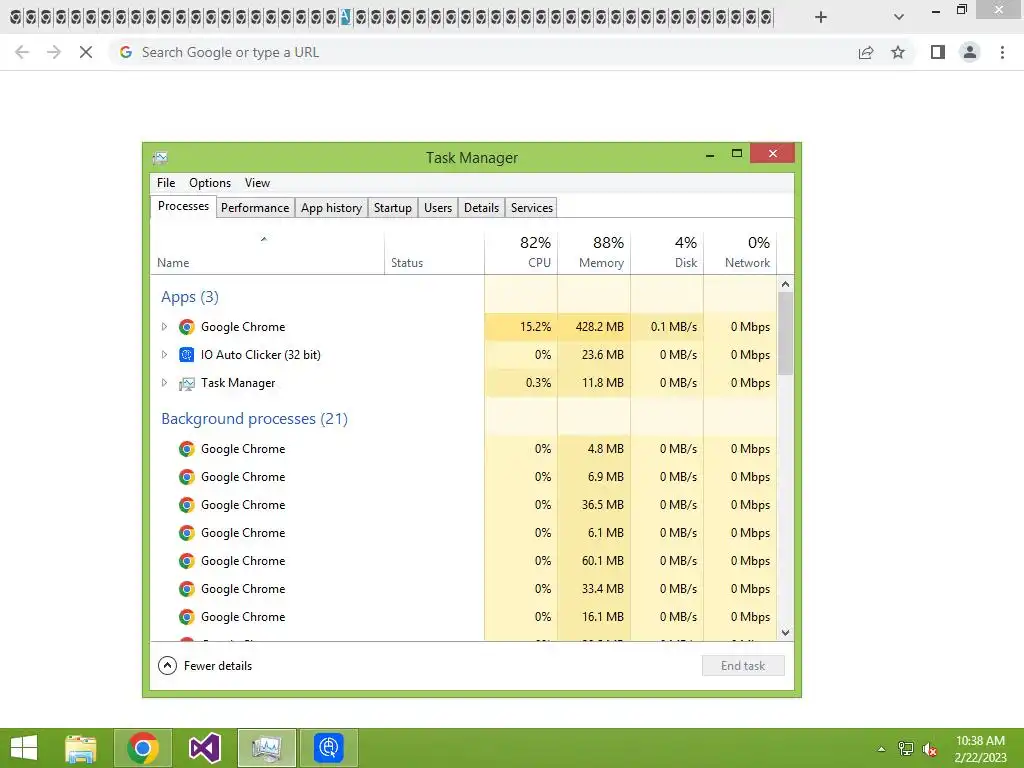This screenshot has height=768, width=1024.
Task: Select the 428.2 MB memory cell
Action: 594,327
